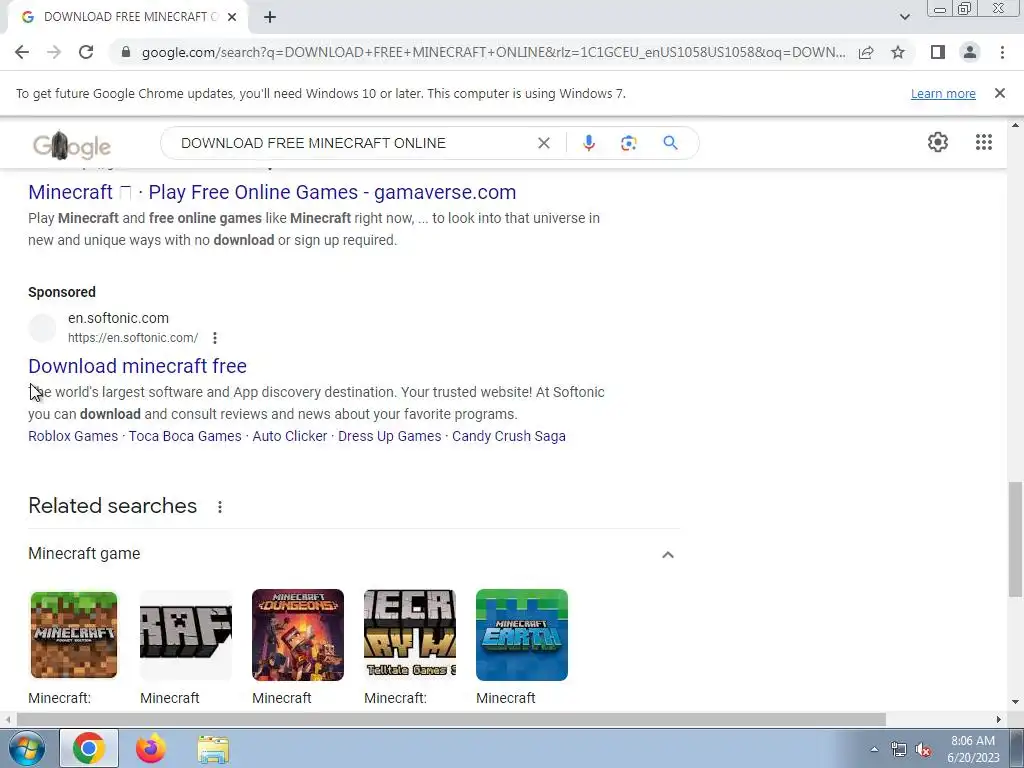View site information via lock icon
Image resolution: width=1024 pixels, height=768 pixels.
pos(126,52)
